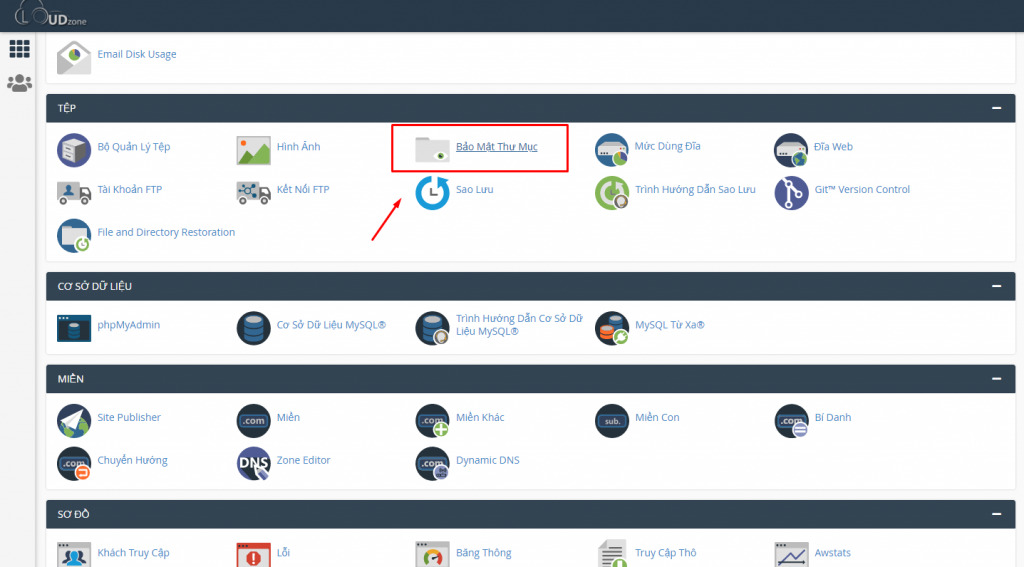Open the Tài Khoản FTP truck icon
1024x567 pixels.
click(x=74, y=193)
